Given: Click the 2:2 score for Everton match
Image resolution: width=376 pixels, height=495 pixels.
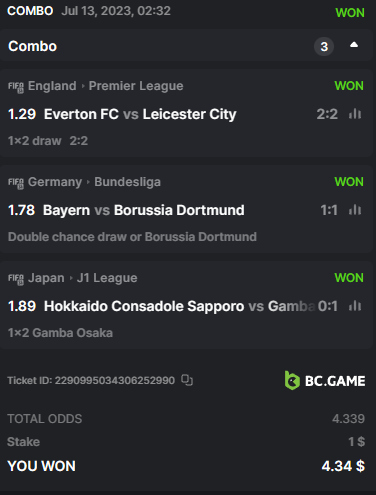Looking at the screenshot, I should (327, 114).
